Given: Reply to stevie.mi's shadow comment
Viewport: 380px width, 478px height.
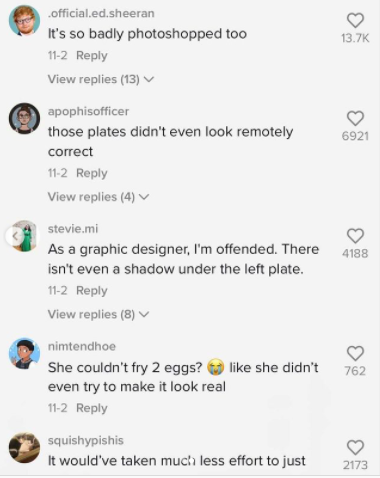Looking at the screenshot, I should click(92, 290).
